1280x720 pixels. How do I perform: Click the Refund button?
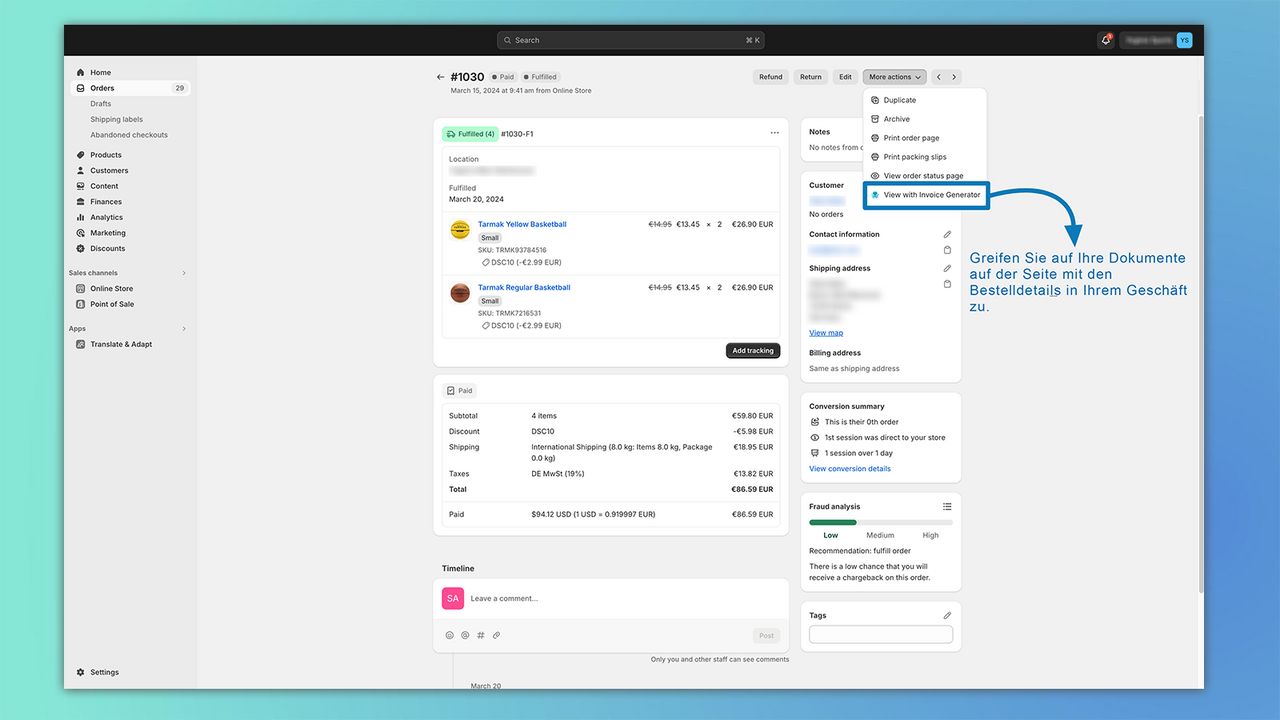pyautogui.click(x=771, y=77)
